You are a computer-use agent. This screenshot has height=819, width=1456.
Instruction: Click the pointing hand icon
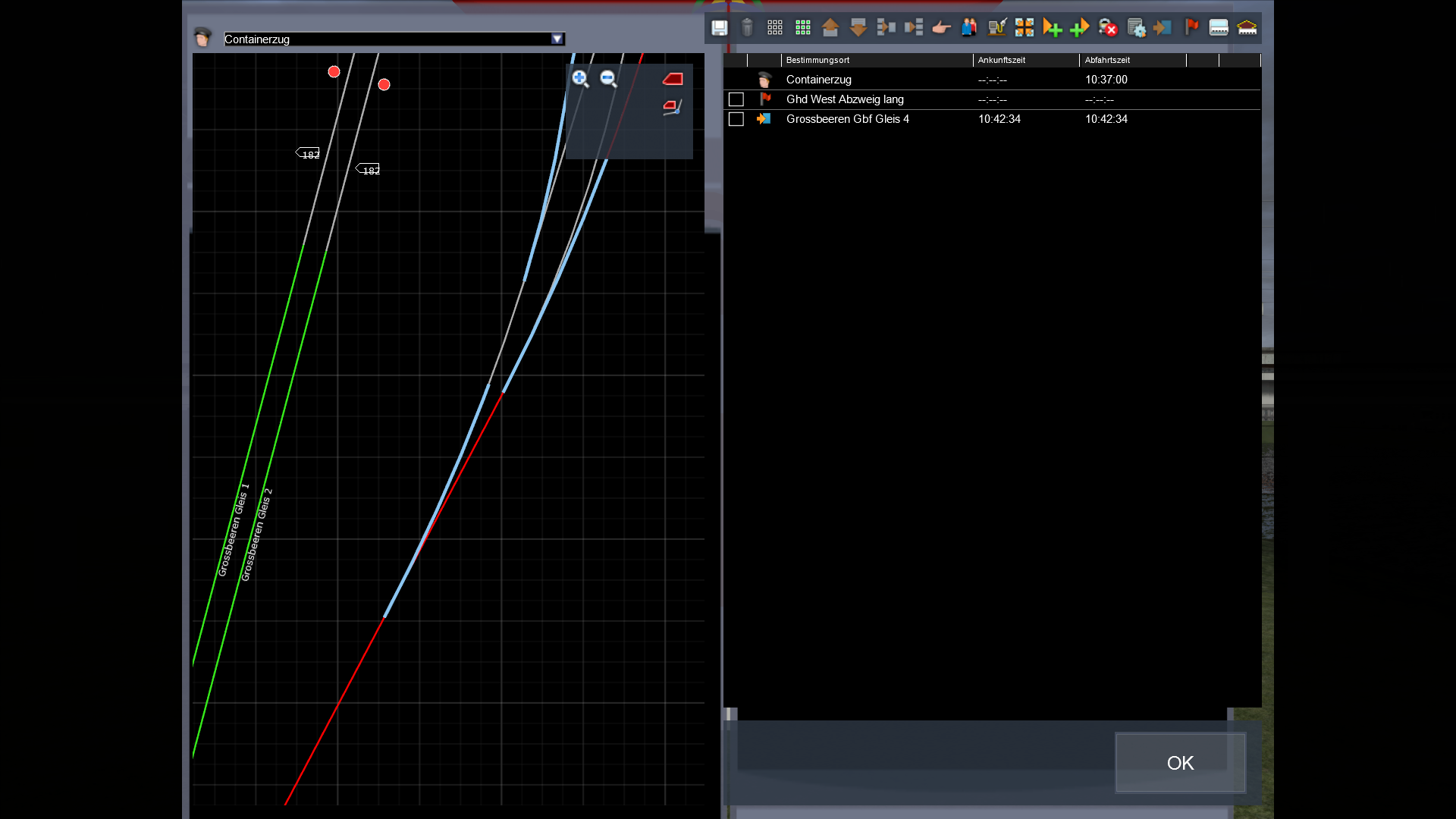point(941,28)
